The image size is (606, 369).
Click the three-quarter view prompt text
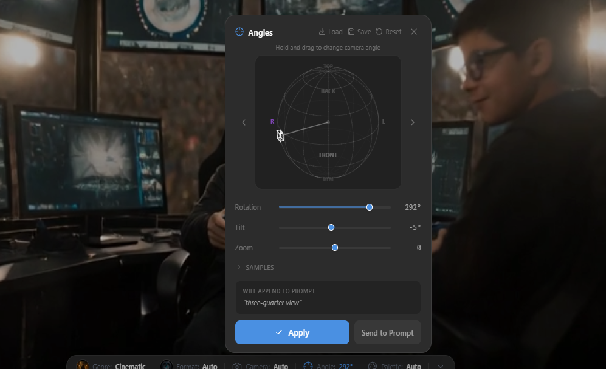point(273,303)
